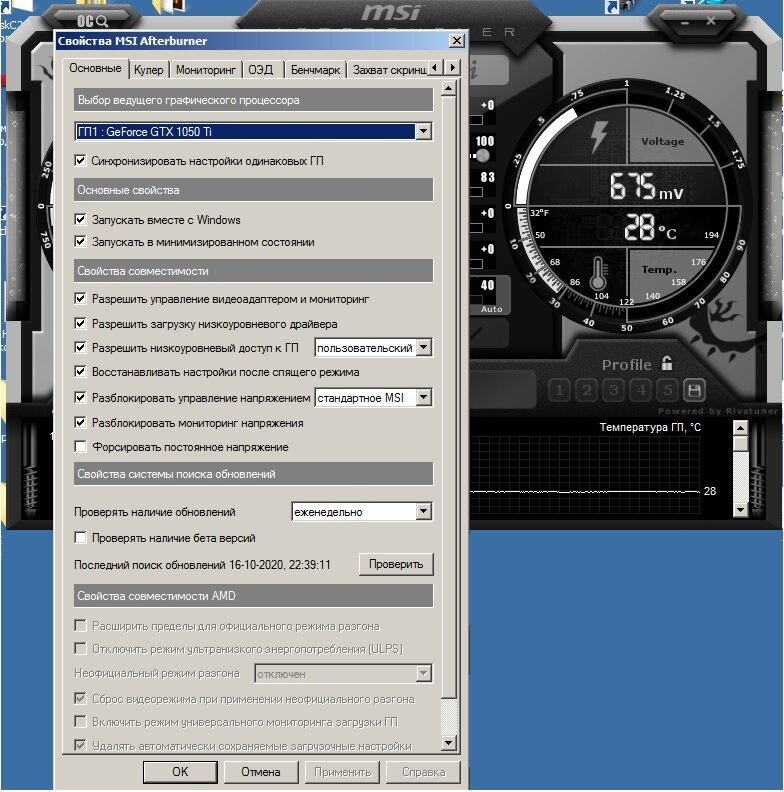Toggle start with Windows checkbox
The image size is (784, 792).
(80, 219)
